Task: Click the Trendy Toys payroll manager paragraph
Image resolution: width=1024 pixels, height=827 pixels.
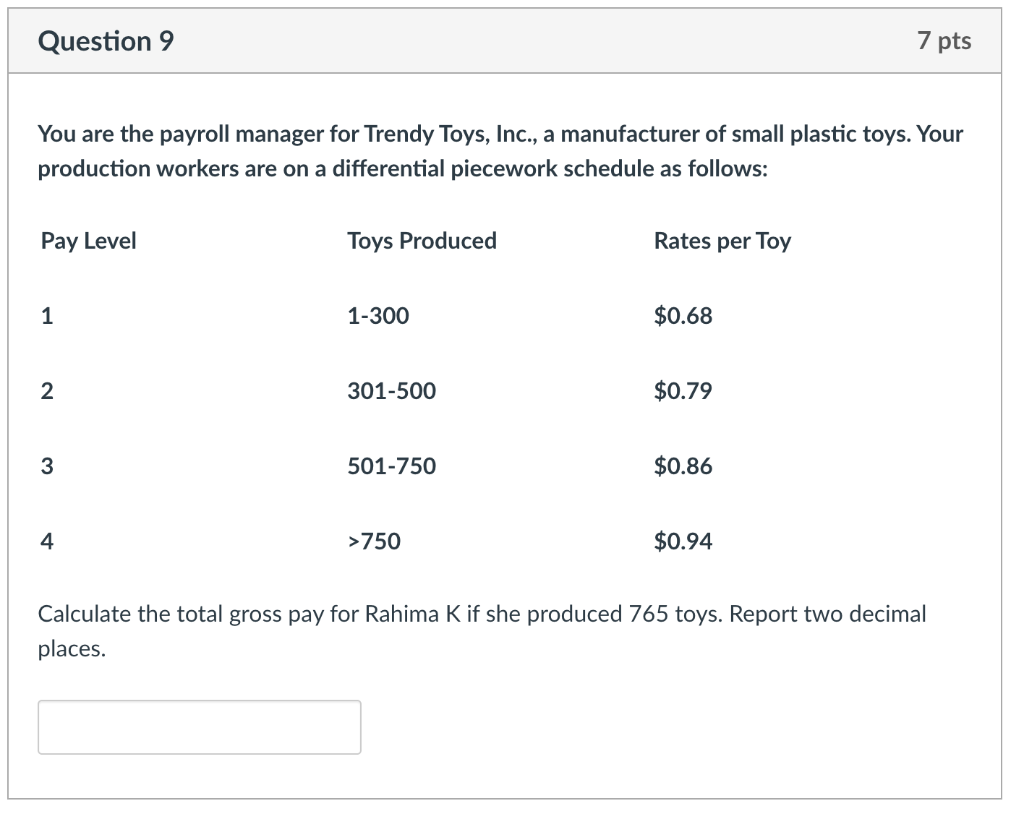Action: coord(500,151)
